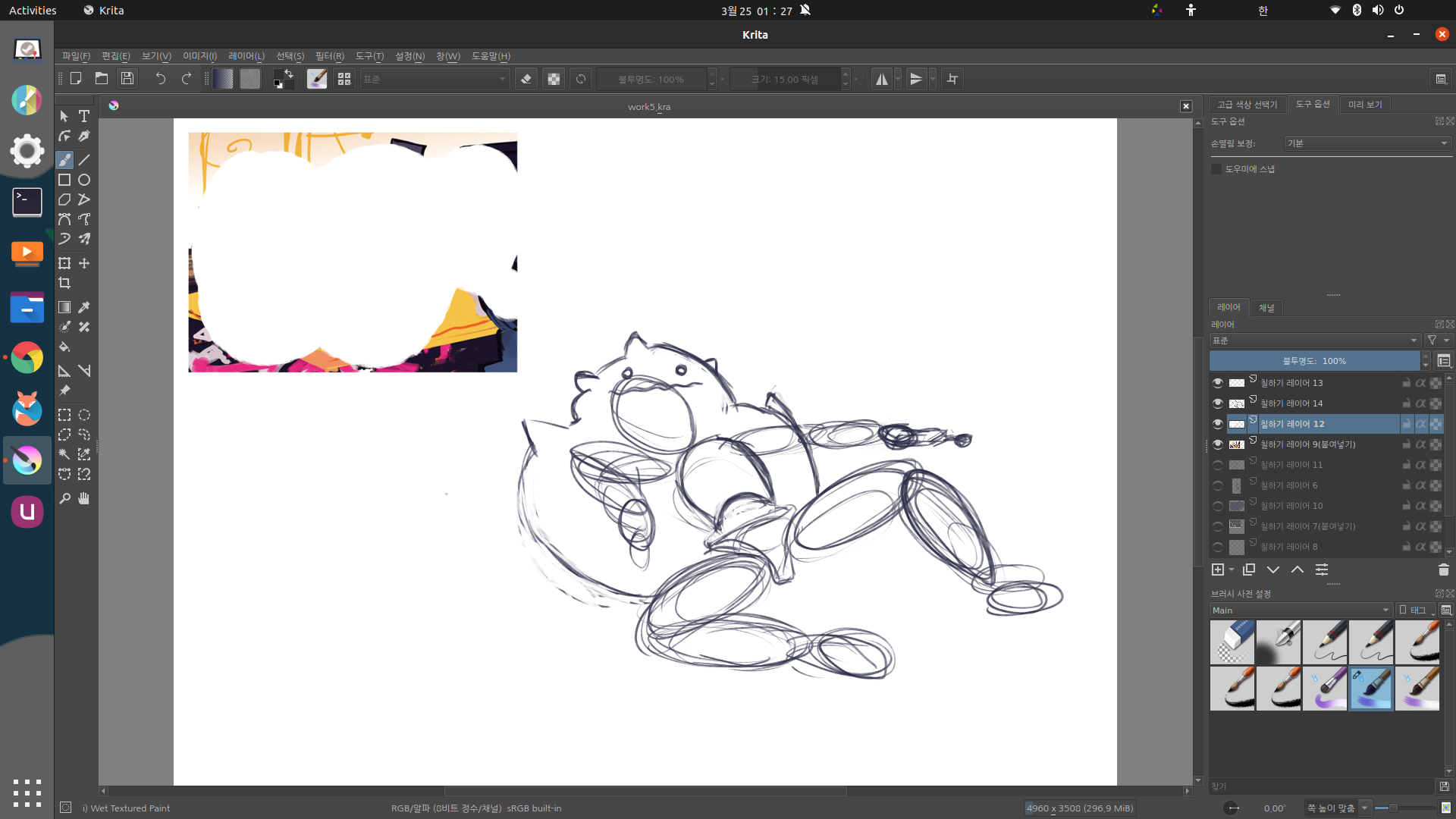The height and width of the screenshot is (819, 1456).
Task: Close the work5.kra document tab
Action: (x=1186, y=106)
